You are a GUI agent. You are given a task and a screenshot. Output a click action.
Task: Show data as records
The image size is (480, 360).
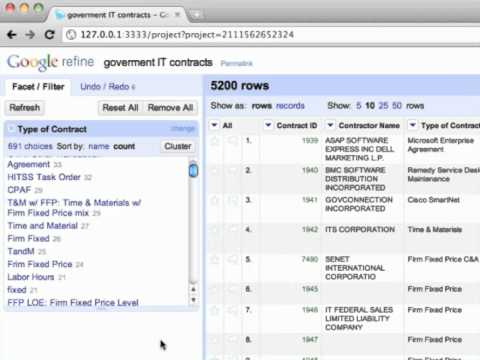pos(290,106)
